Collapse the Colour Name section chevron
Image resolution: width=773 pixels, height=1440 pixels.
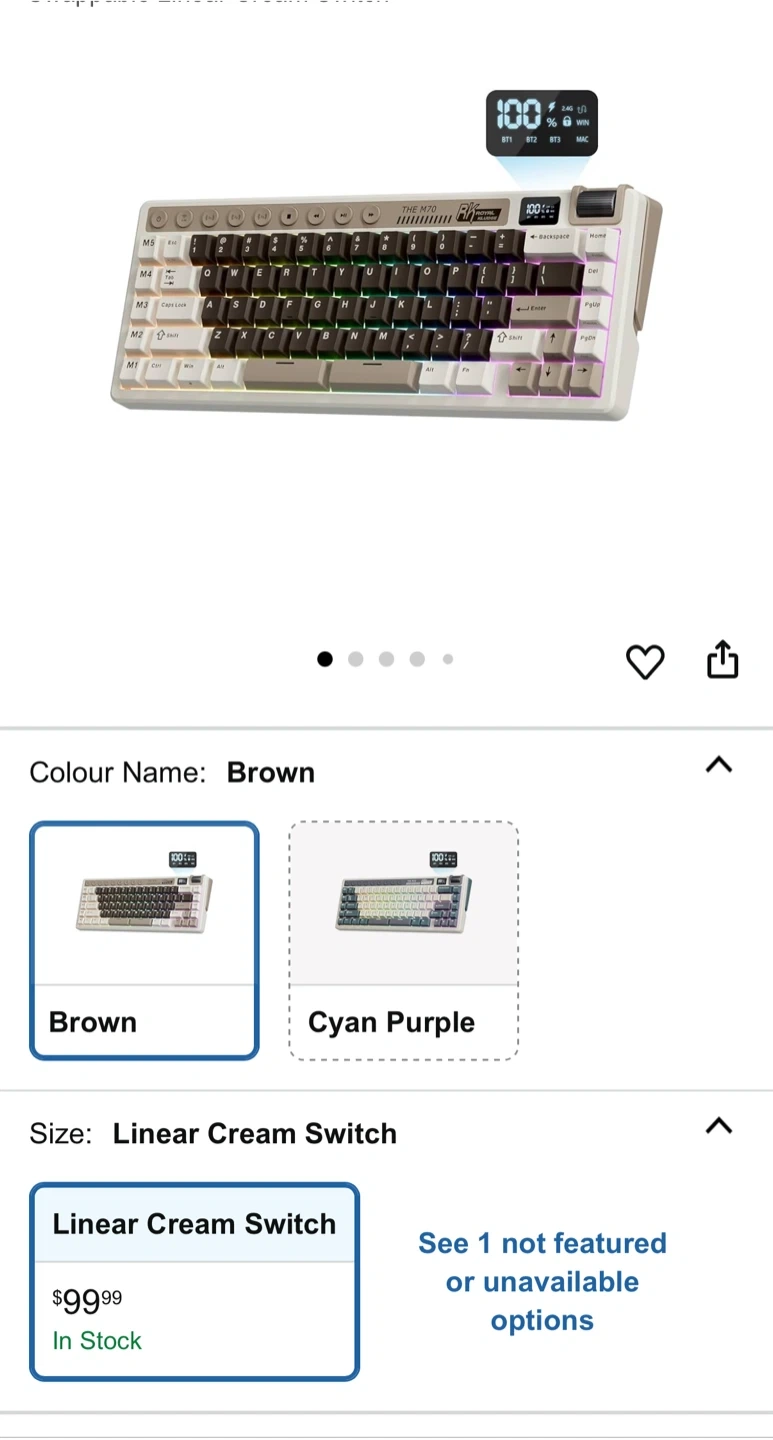point(719,765)
